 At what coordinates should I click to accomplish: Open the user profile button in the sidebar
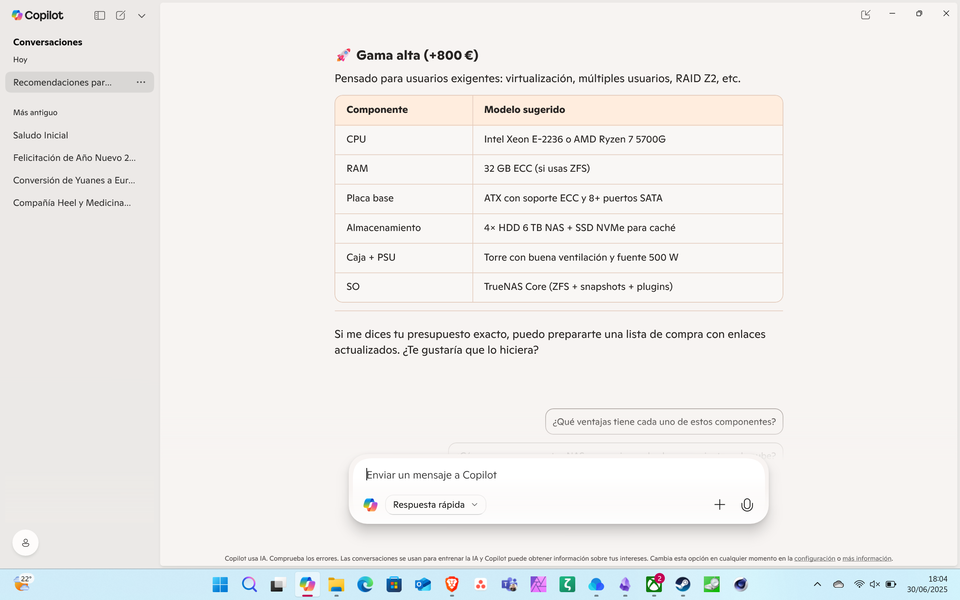click(x=26, y=542)
